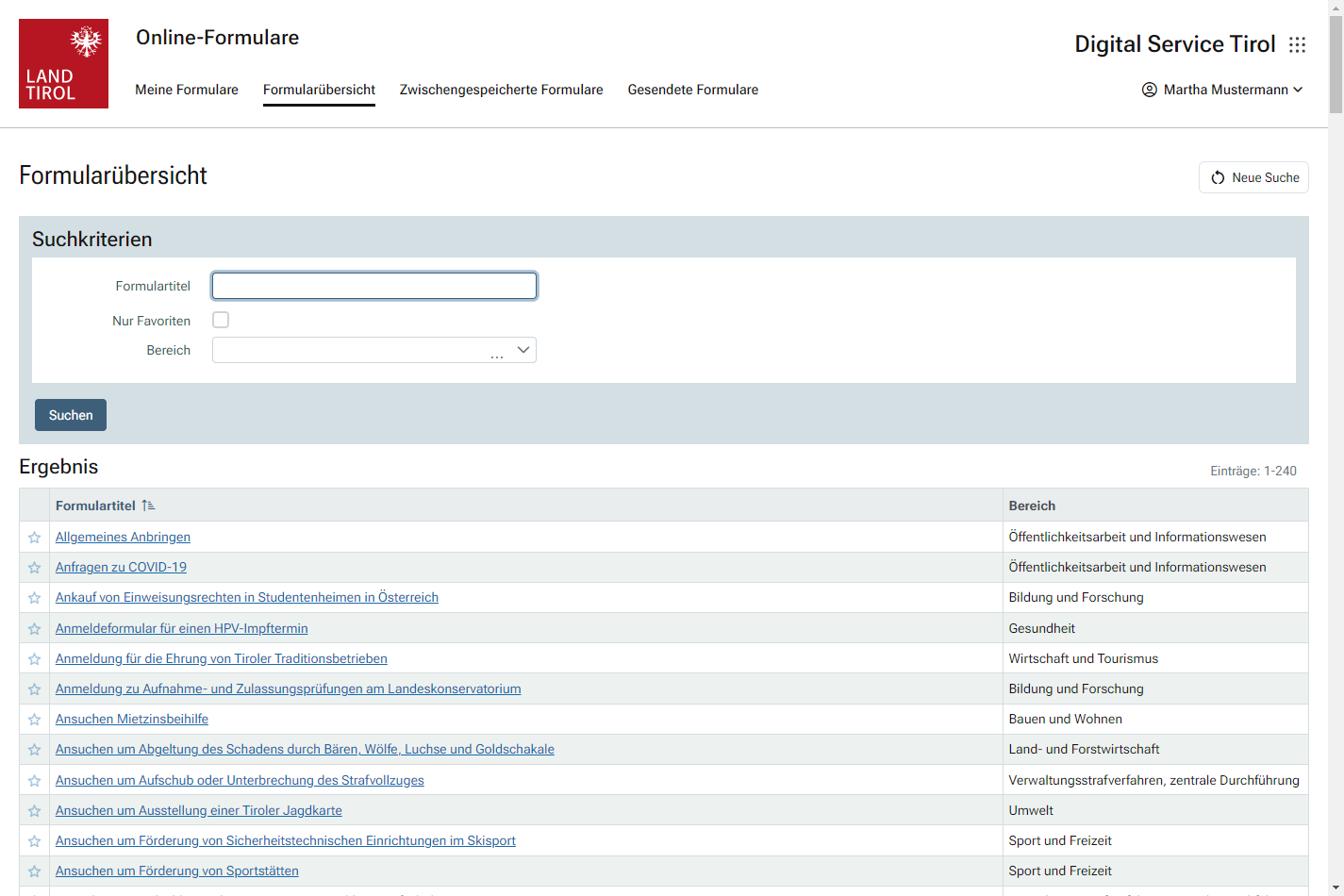Focus the Formulartitel search field

pos(374,286)
